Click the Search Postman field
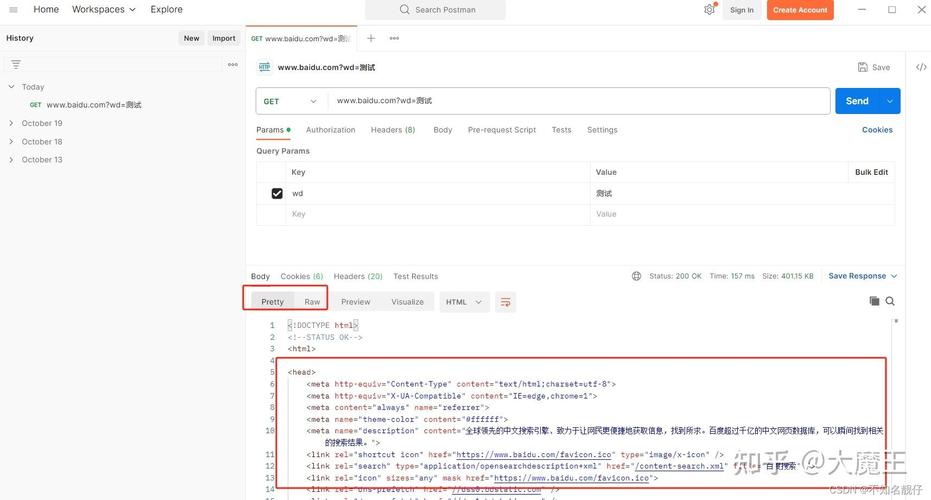931x500 pixels. click(435, 10)
